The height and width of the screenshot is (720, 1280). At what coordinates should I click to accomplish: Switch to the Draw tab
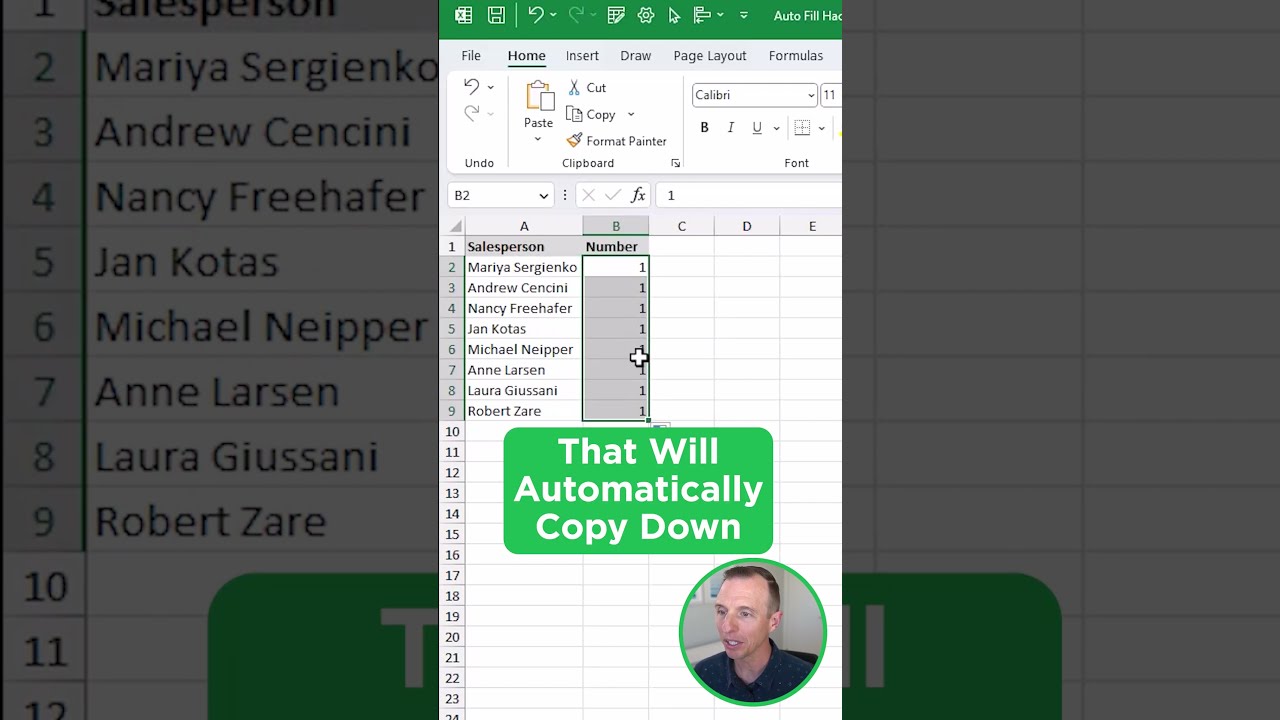click(635, 56)
